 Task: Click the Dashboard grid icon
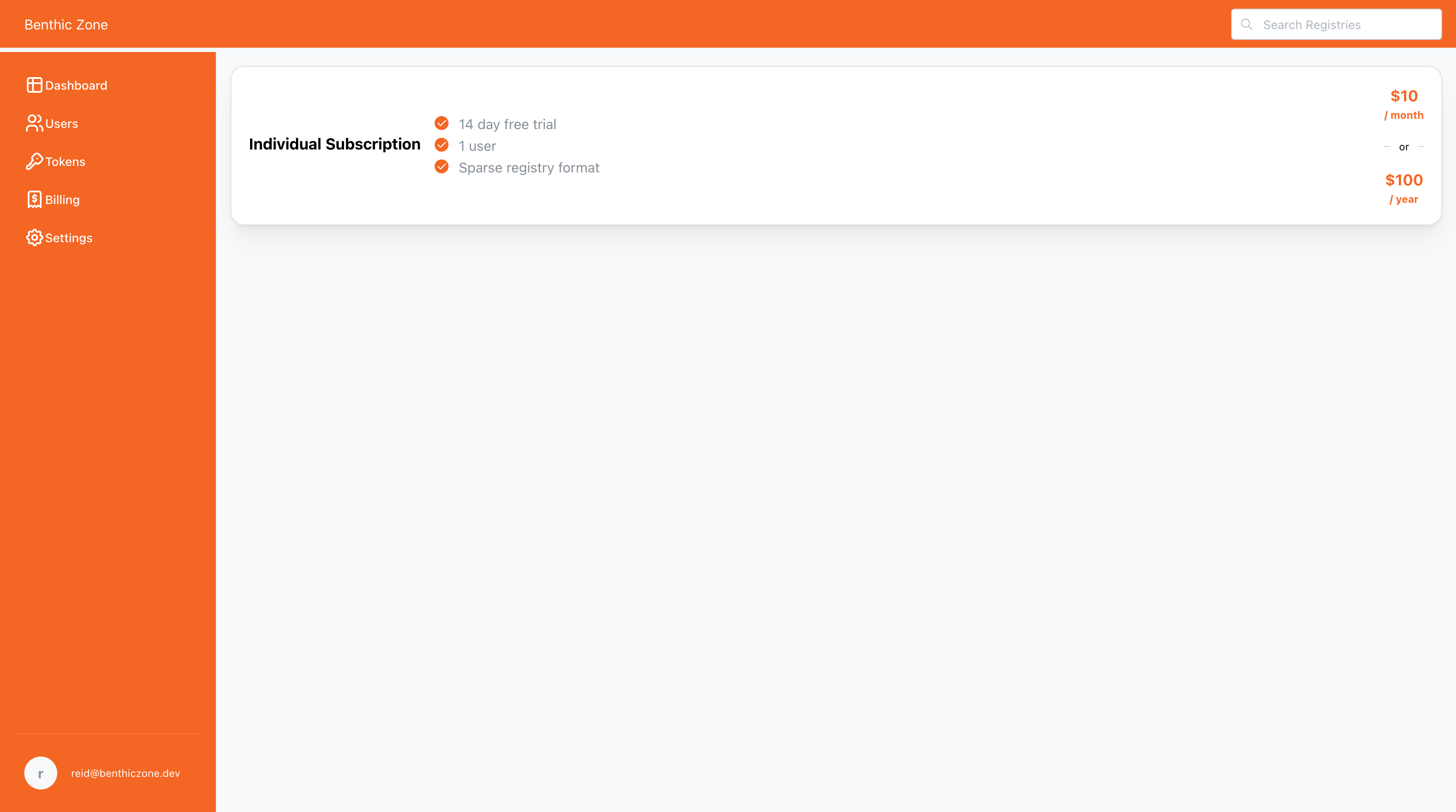click(34, 85)
